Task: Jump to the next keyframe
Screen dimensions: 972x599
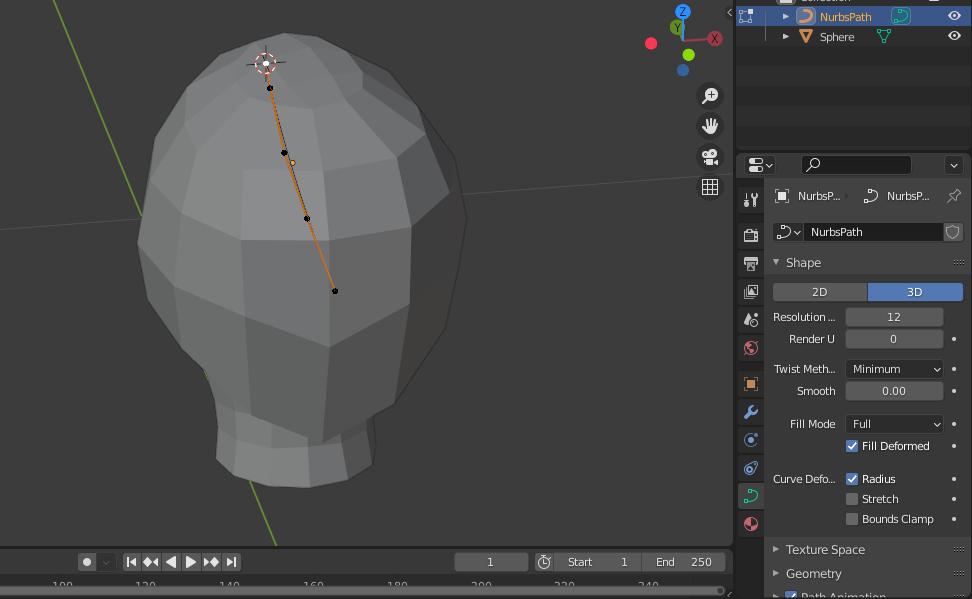Action: pos(211,562)
